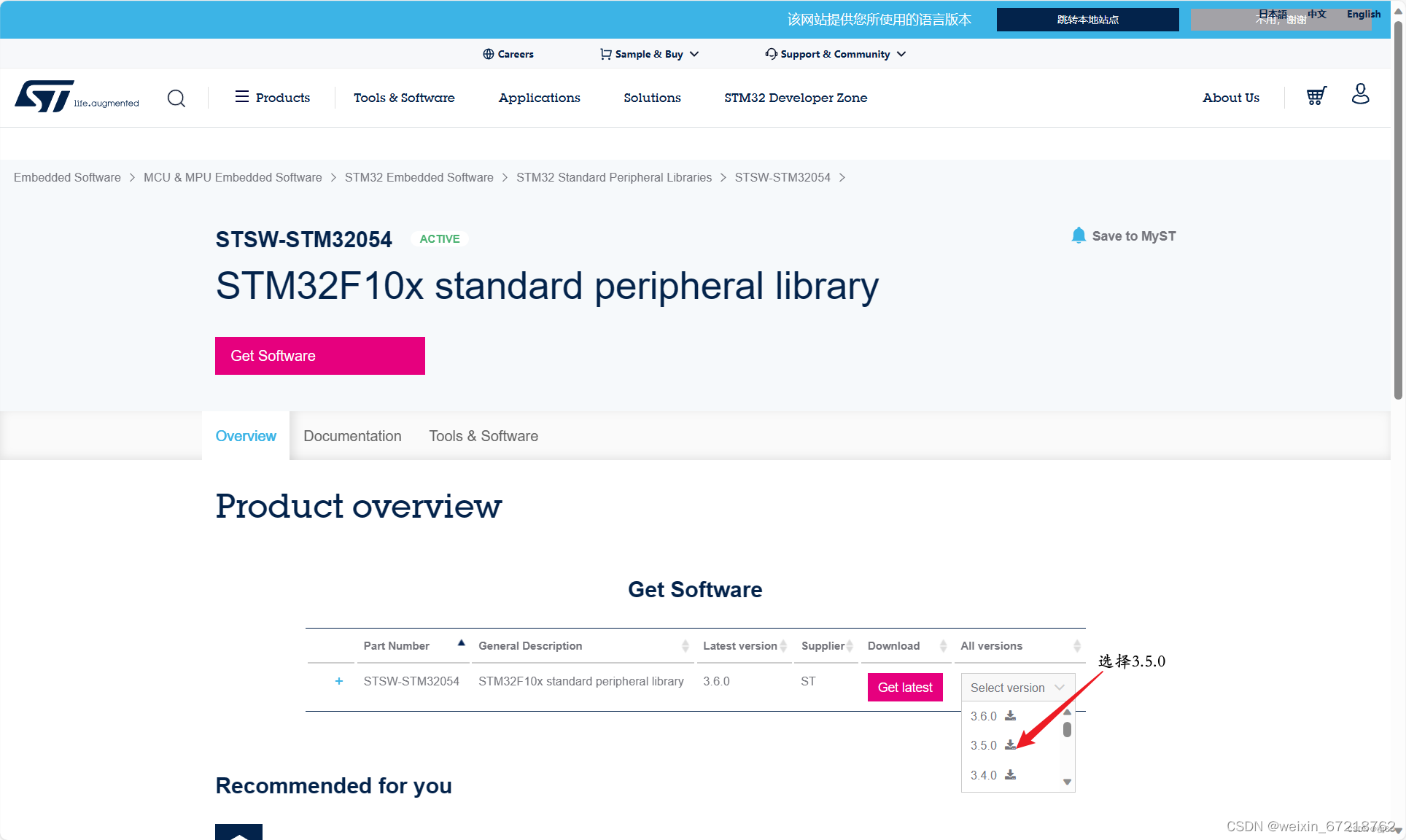
Task: Sort table by Latest version column
Action: 783,646
